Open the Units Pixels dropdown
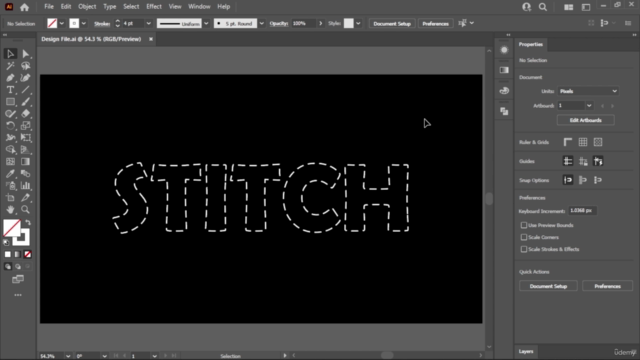Image resolution: width=640 pixels, height=360 pixels. [x=588, y=91]
